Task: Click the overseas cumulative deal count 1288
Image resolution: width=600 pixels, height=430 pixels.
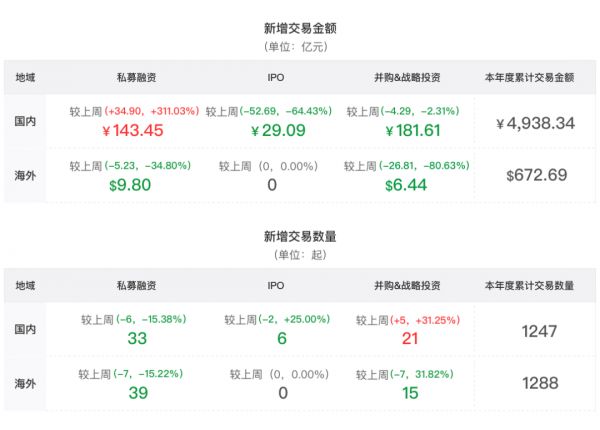Action: tap(538, 384)
